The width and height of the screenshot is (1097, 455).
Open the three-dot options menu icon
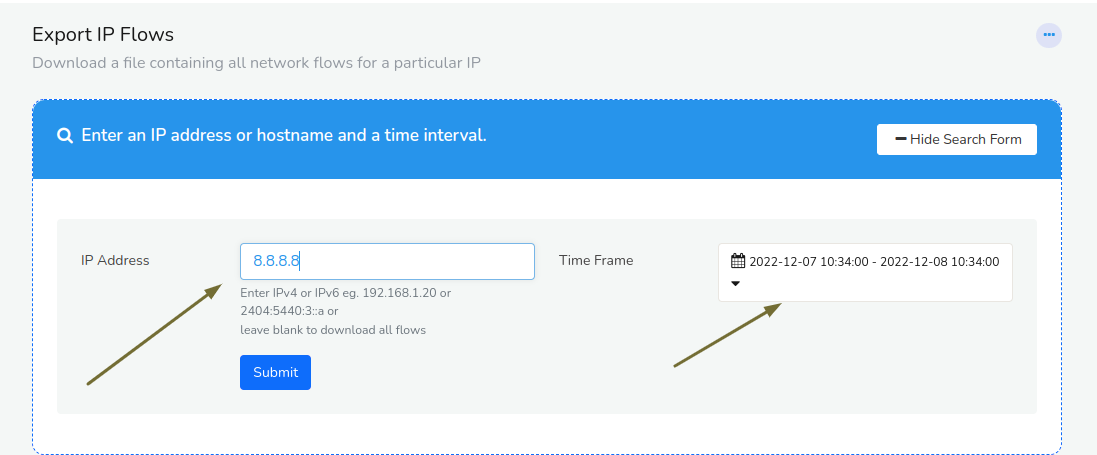click(x=1049, y=35)
